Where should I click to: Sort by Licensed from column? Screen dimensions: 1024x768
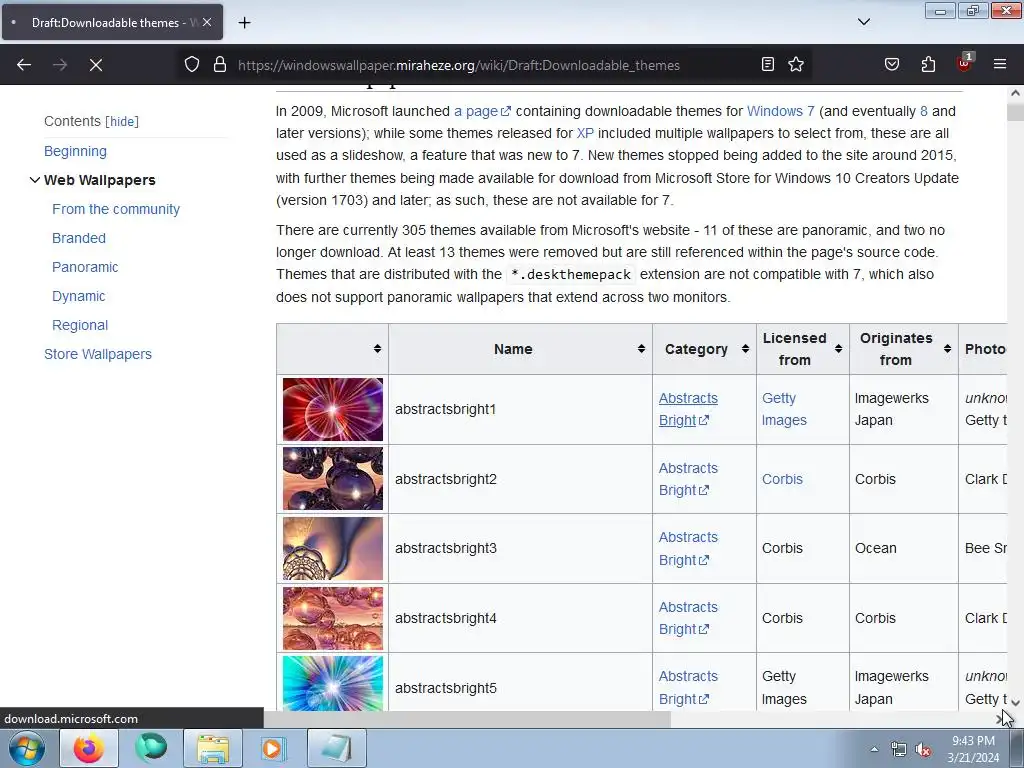tap(839, 349)
